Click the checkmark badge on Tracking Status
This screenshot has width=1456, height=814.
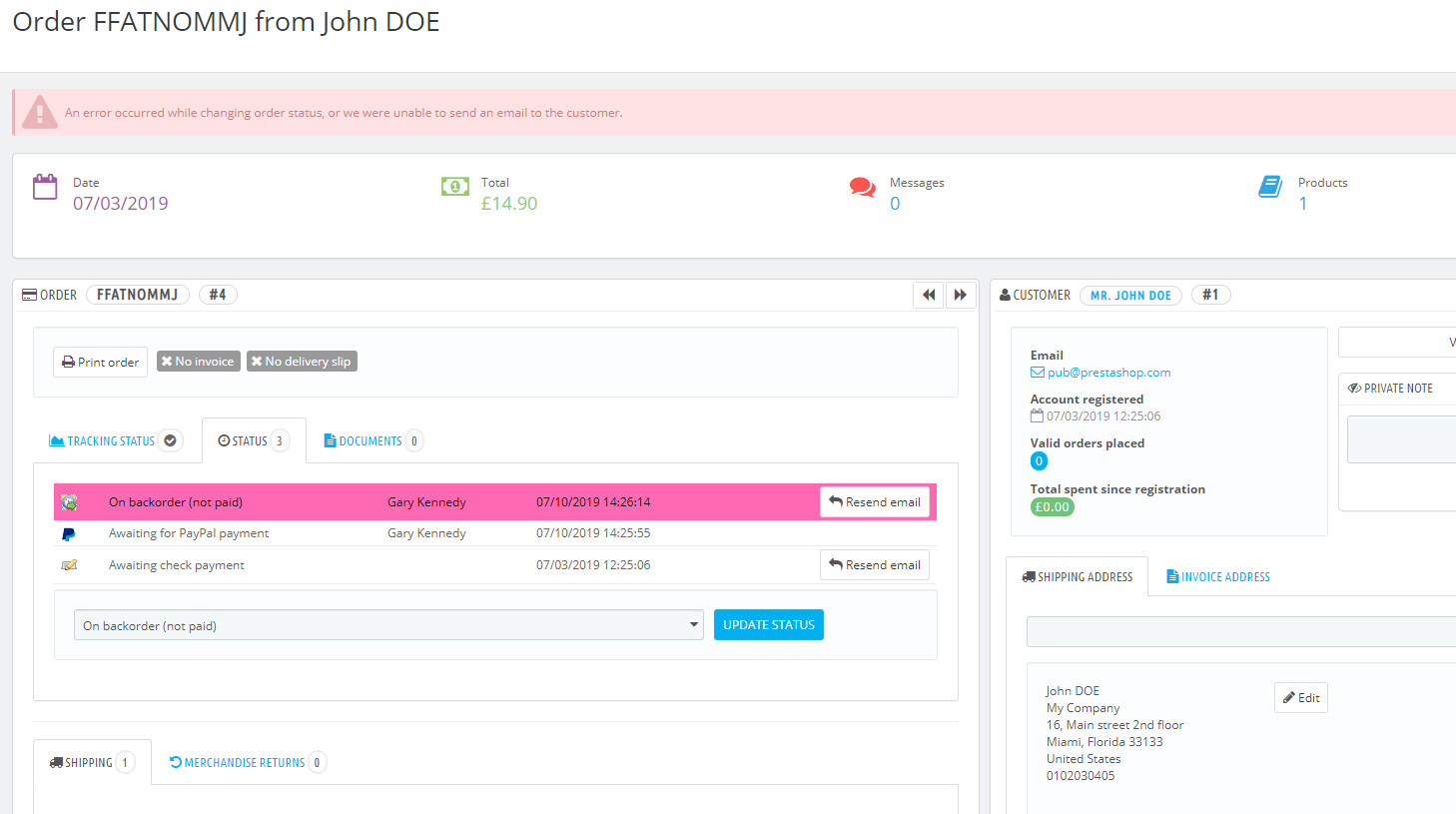coord(171,440)
